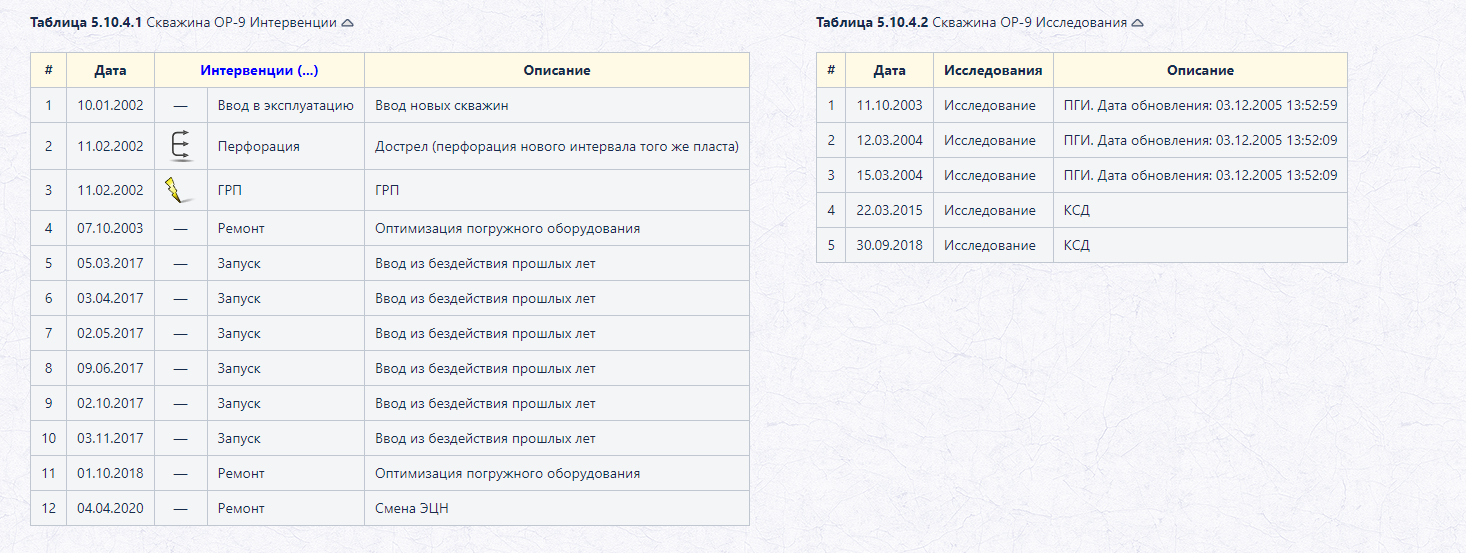Screen dimensions: 1466x553
Task: Select the date 10.01.2002 cell
Action: (110, 105)
